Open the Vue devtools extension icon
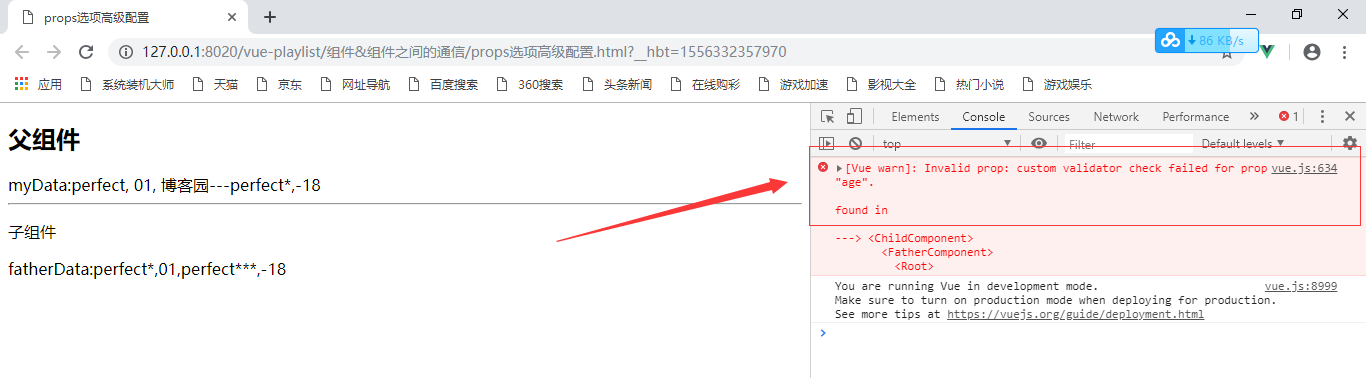Screen dimensions: 1366x378 [1267, 52]
